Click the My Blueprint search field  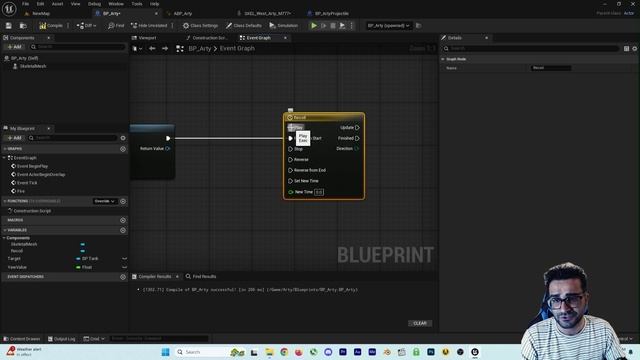pos(73,138)
